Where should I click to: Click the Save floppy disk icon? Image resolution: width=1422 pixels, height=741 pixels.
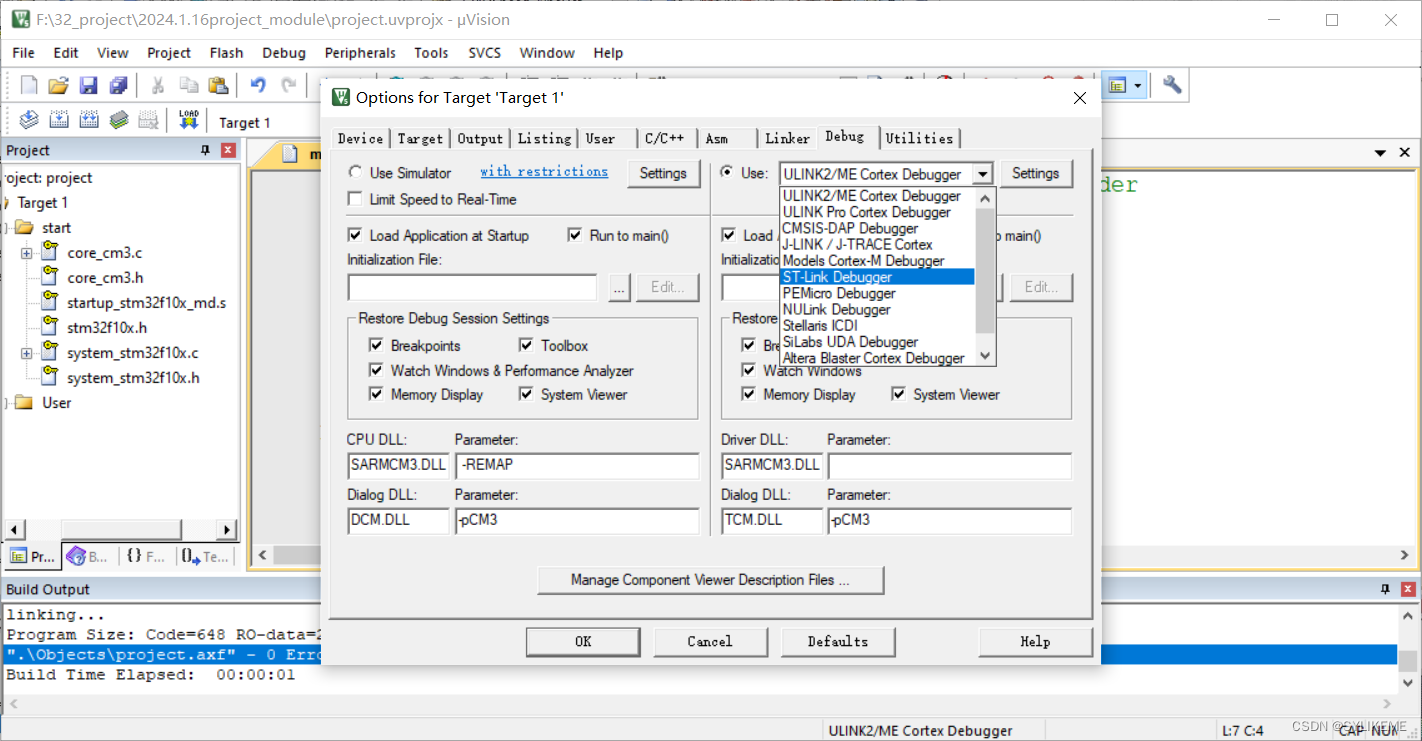pyautogui.click(x=89, y=86)
